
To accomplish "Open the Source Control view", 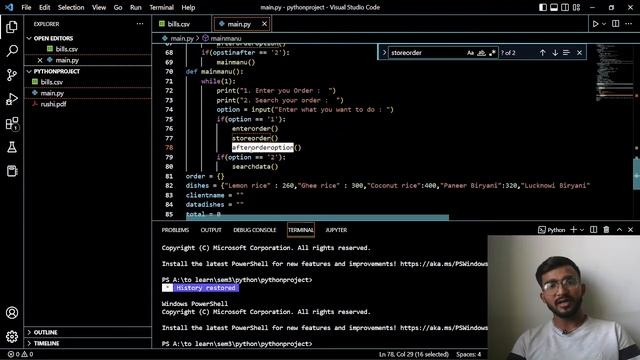I will pos(12,75).
